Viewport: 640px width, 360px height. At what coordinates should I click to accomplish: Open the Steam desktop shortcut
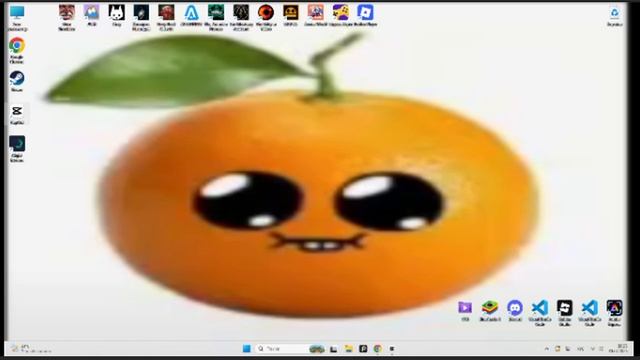[x=17, y=81]
